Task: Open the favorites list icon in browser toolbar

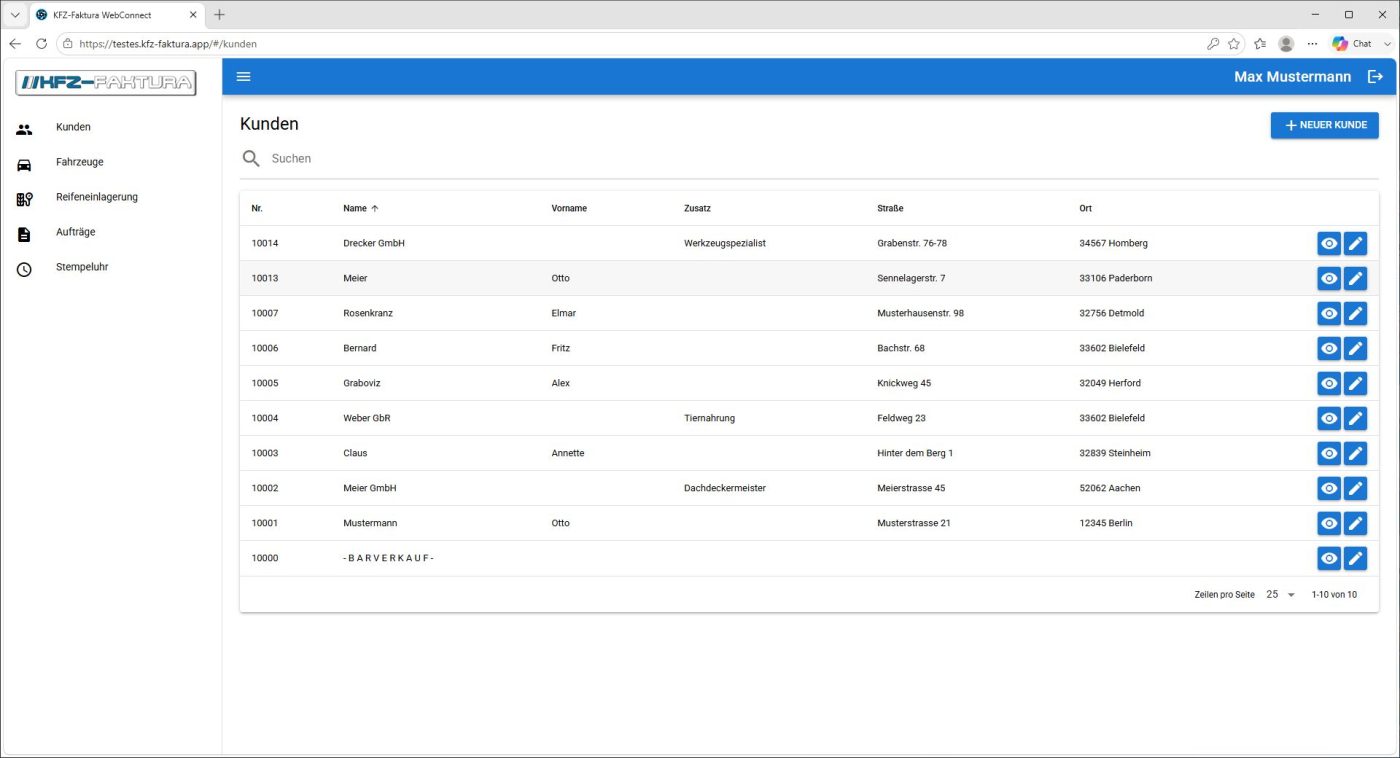Action: tap(1260, 44)
